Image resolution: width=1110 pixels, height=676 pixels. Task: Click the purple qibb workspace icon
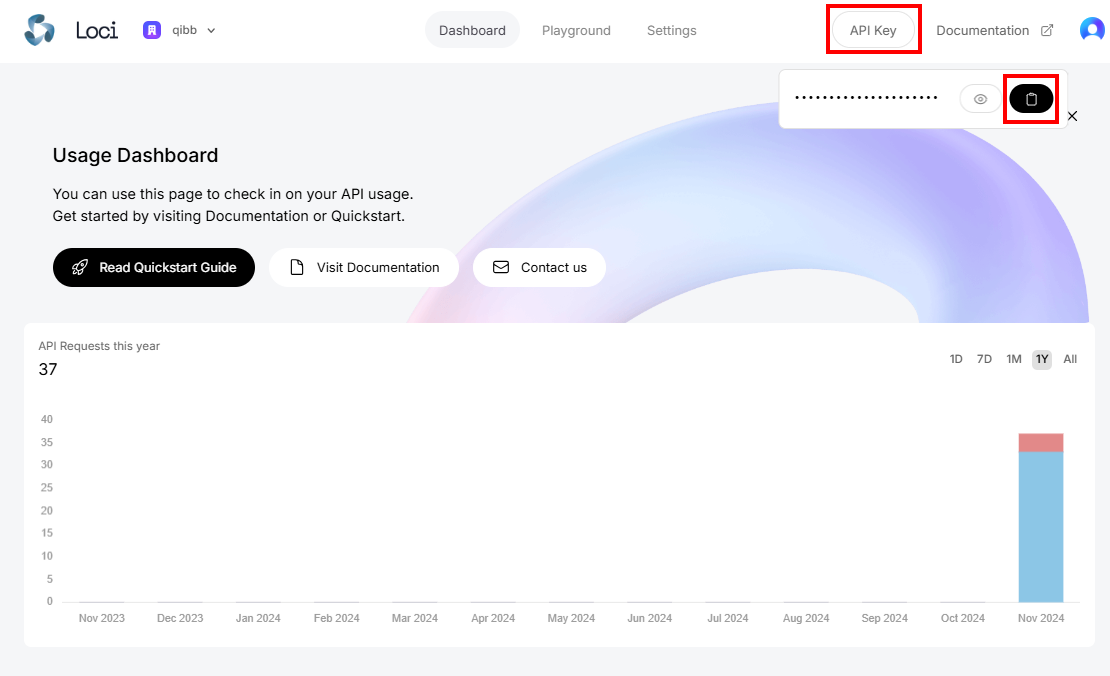point(152,30)
